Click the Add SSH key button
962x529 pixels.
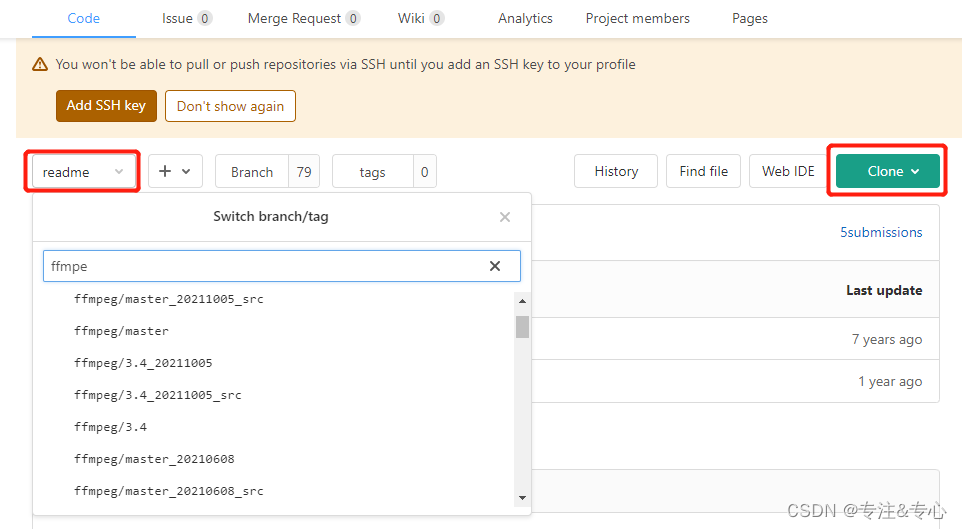pos(106,106)
